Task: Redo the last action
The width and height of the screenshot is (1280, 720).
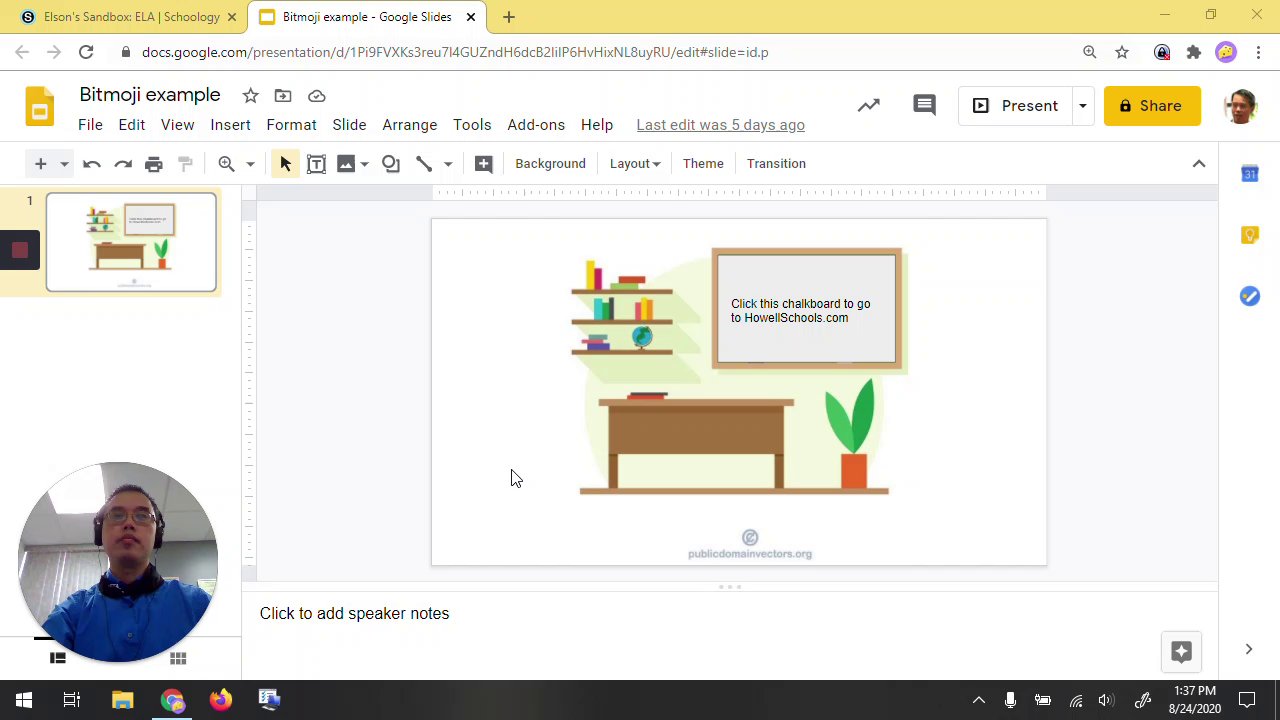Action: pyautogui.click(x=123, y=163)
